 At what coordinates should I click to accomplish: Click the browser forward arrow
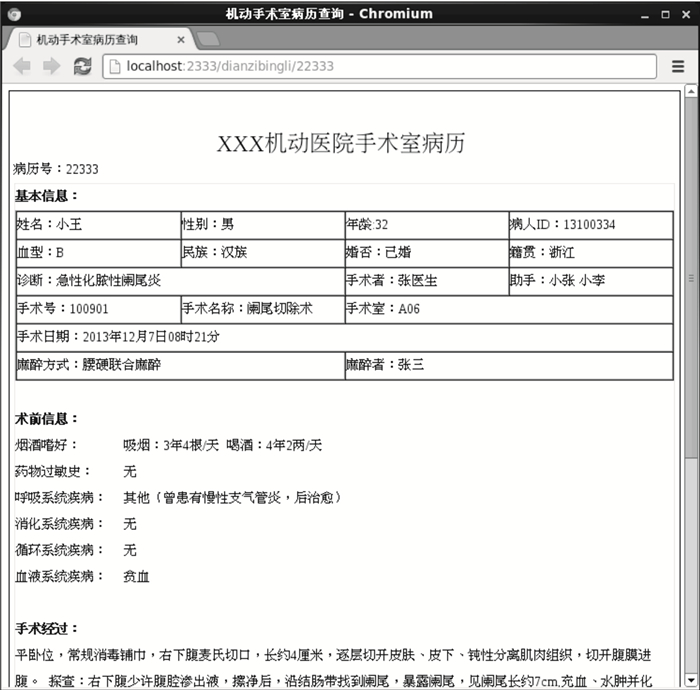click(x=52, y=66)
